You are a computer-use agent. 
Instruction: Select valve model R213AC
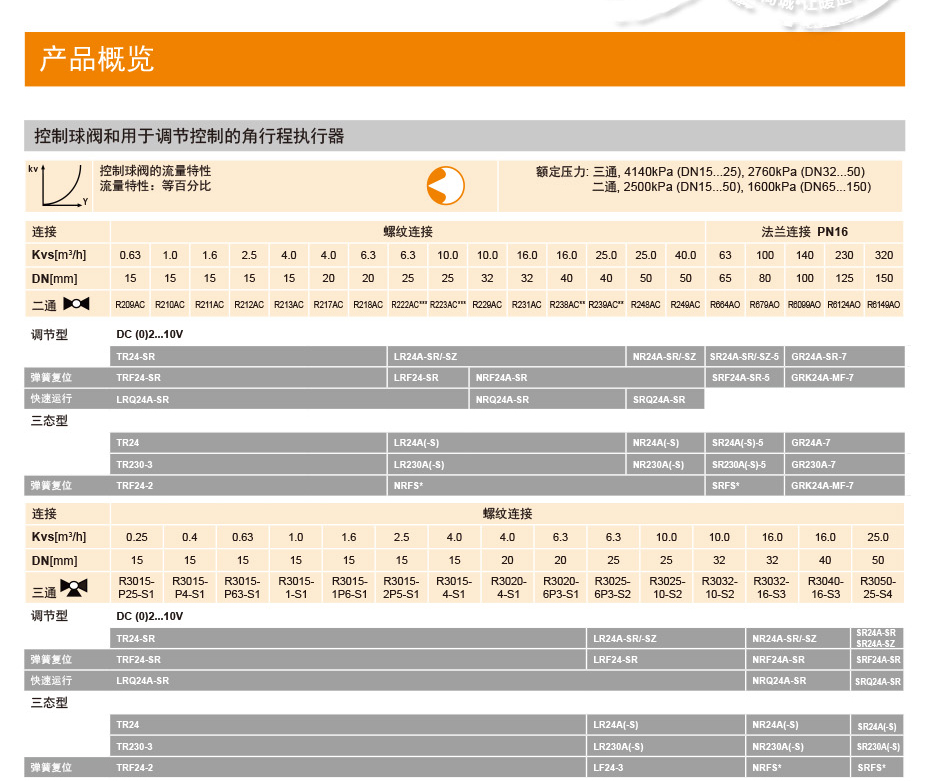click(289, 304)
